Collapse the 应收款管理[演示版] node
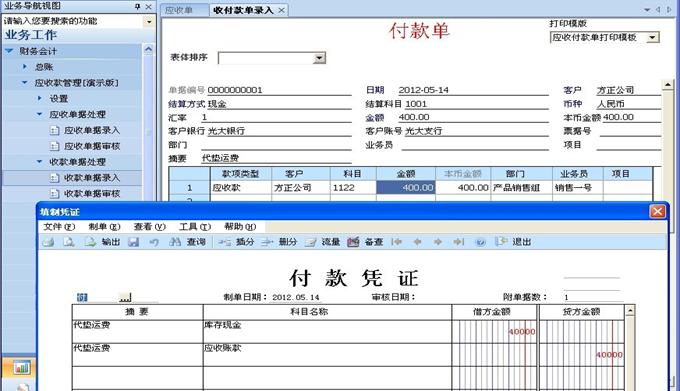This screenshot has width=680, height=391. (x=25, y=82)
